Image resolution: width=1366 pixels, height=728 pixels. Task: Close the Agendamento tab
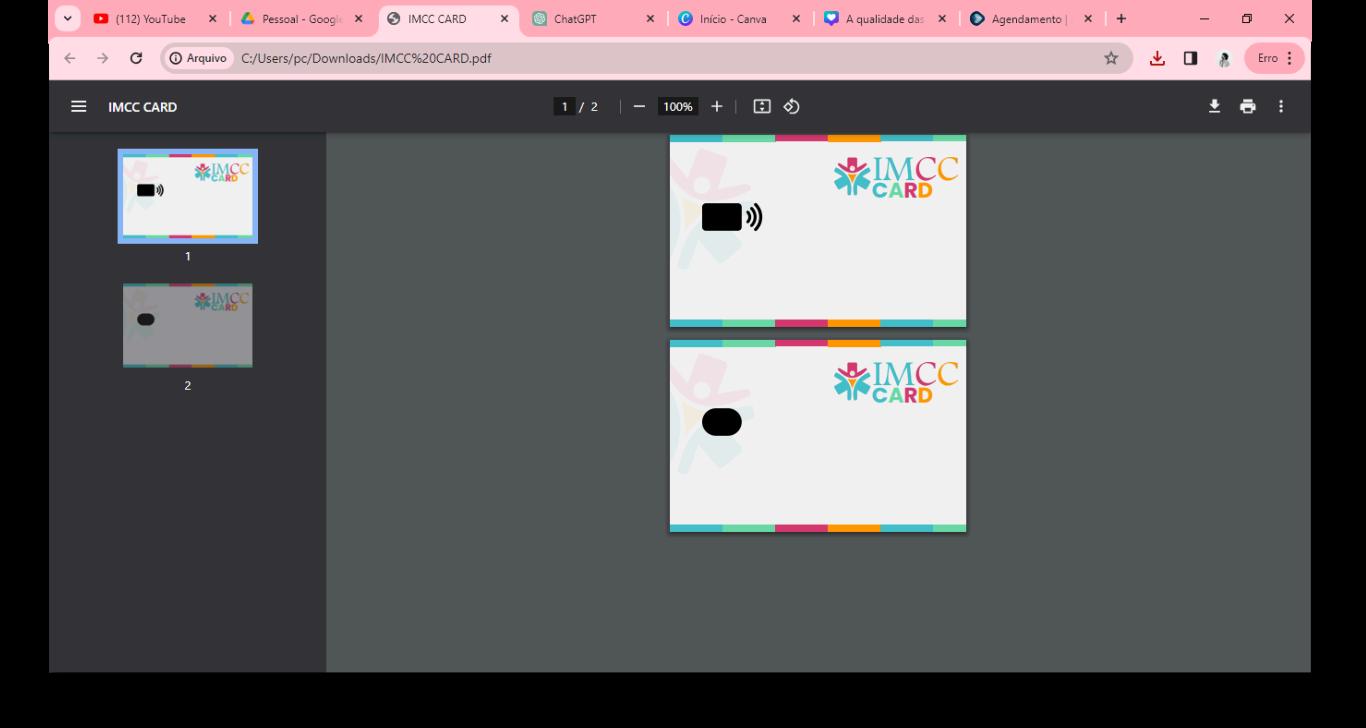[x=1088, y=19]
